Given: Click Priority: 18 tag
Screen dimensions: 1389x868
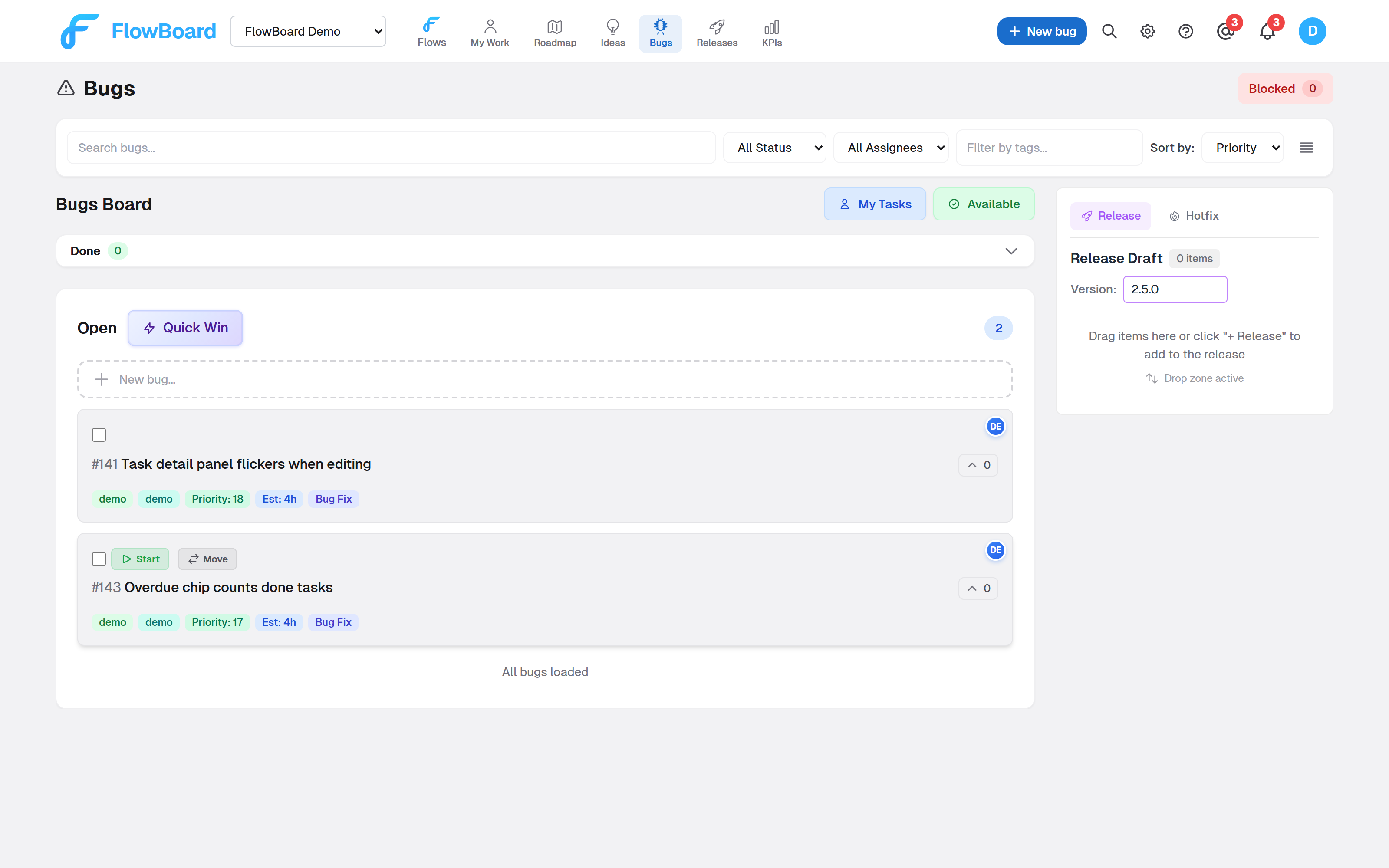Looking at the screenshot, I should tap(217, 499).
